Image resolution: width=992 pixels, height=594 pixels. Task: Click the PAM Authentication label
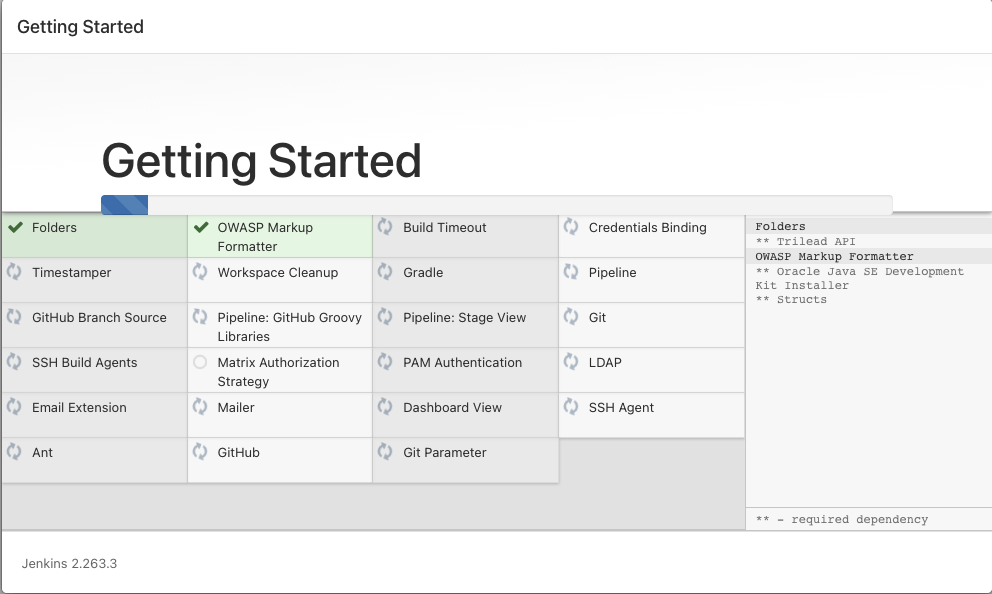point(462,362)
